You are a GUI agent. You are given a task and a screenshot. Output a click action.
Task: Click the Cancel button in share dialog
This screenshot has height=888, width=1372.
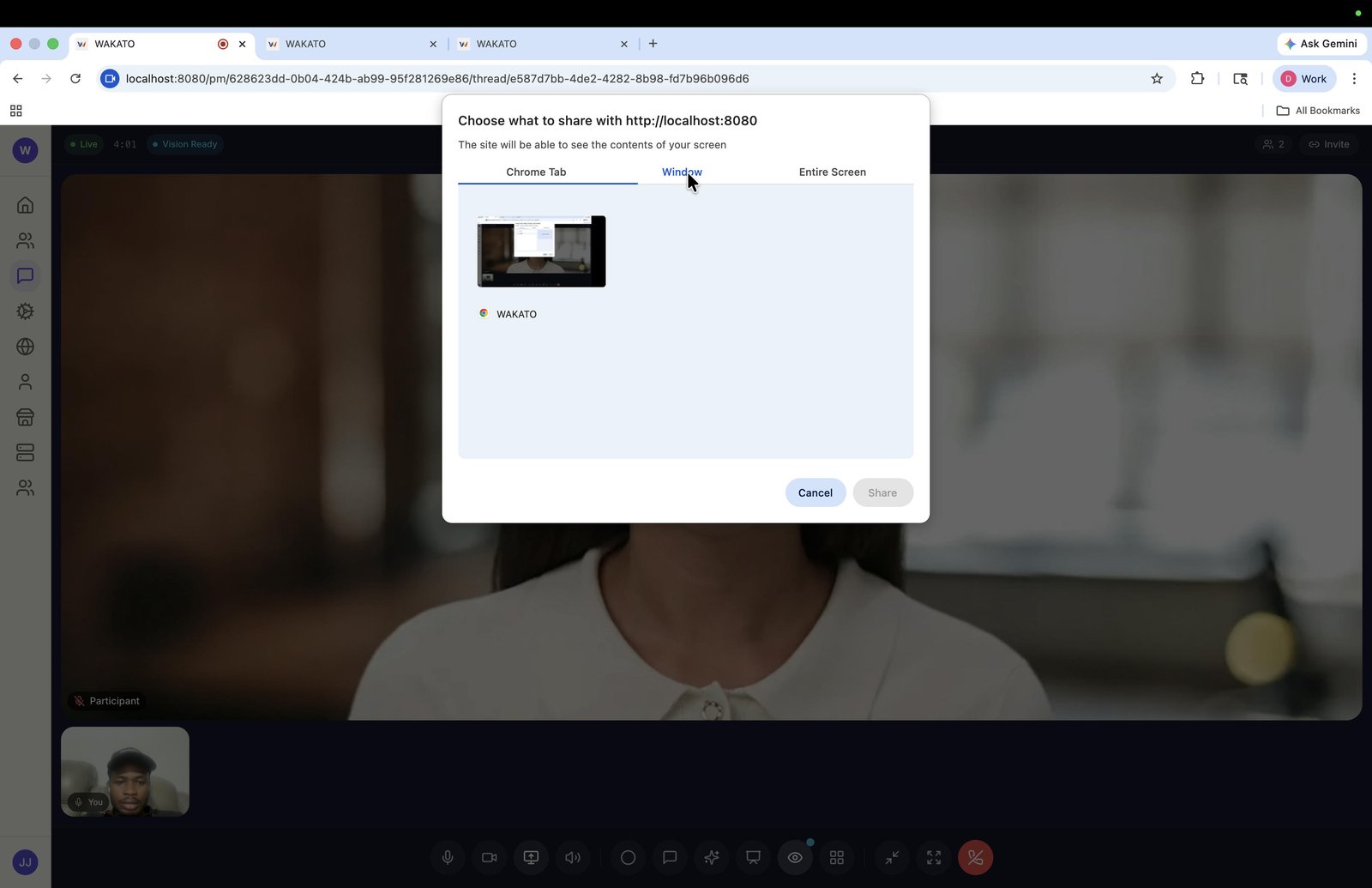click(815, 492)
